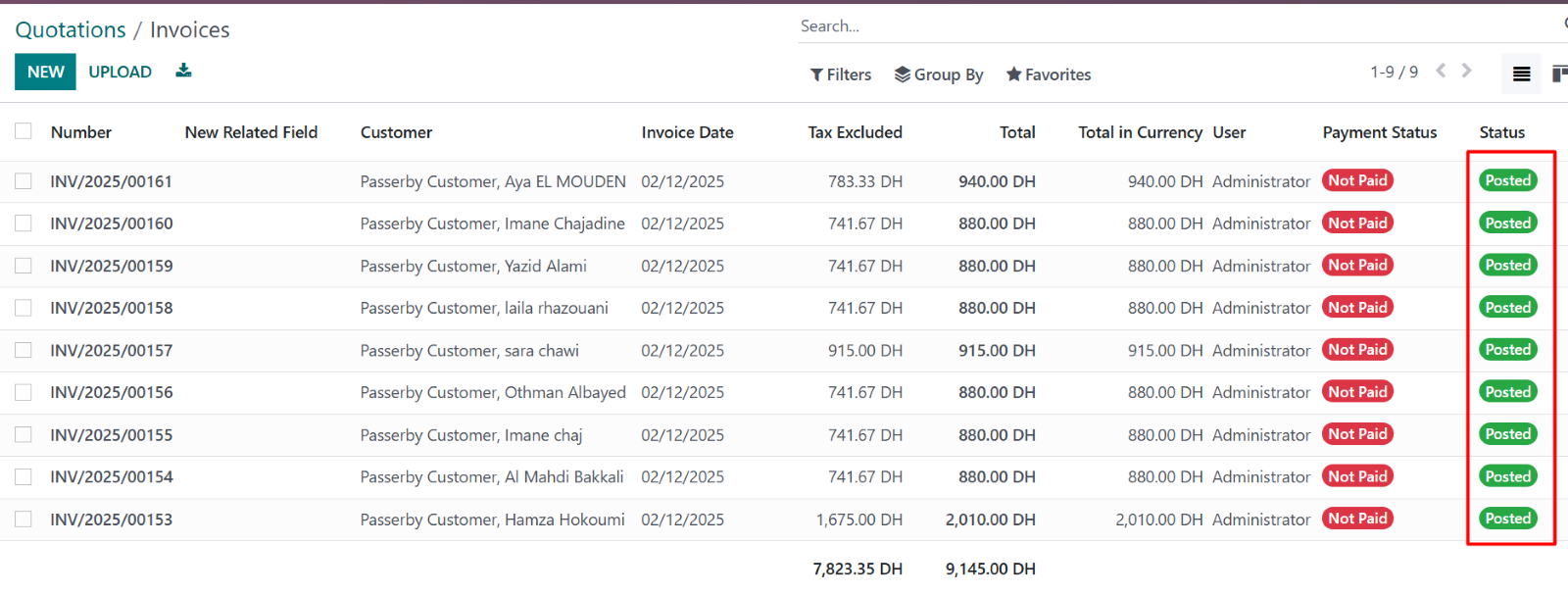Click Not Paid badge for INV/2025/00161
Screen dimensions: 1568x594
[x=1357, y=180]
